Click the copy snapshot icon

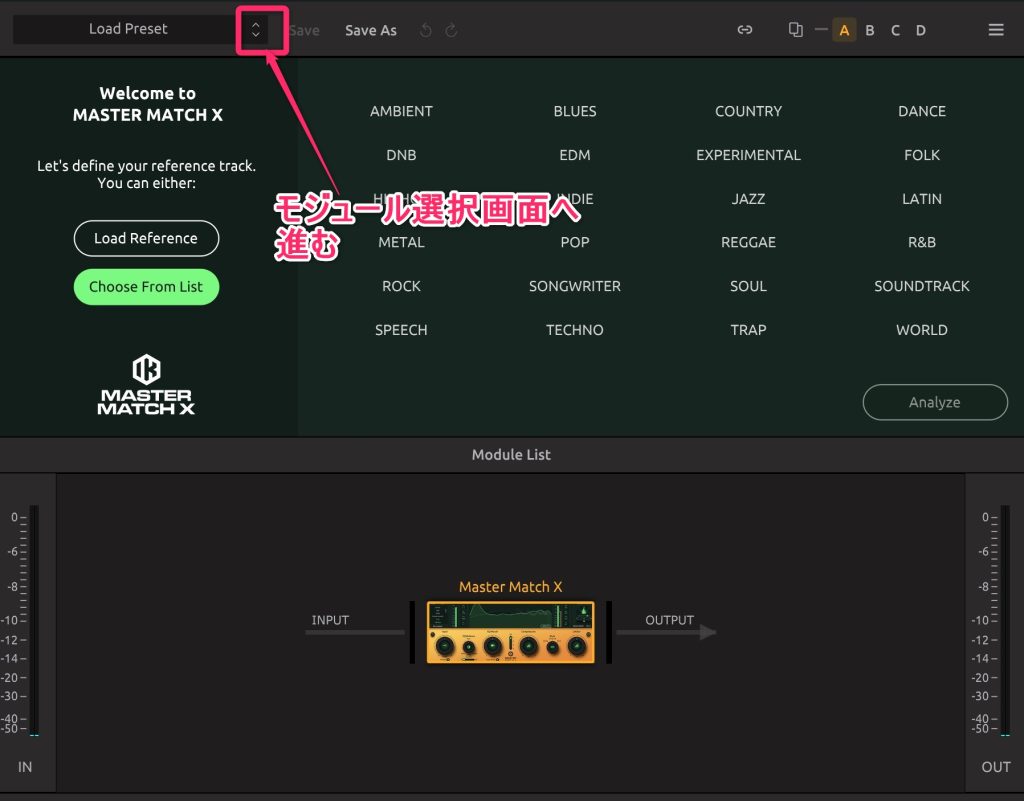[795, 30]
